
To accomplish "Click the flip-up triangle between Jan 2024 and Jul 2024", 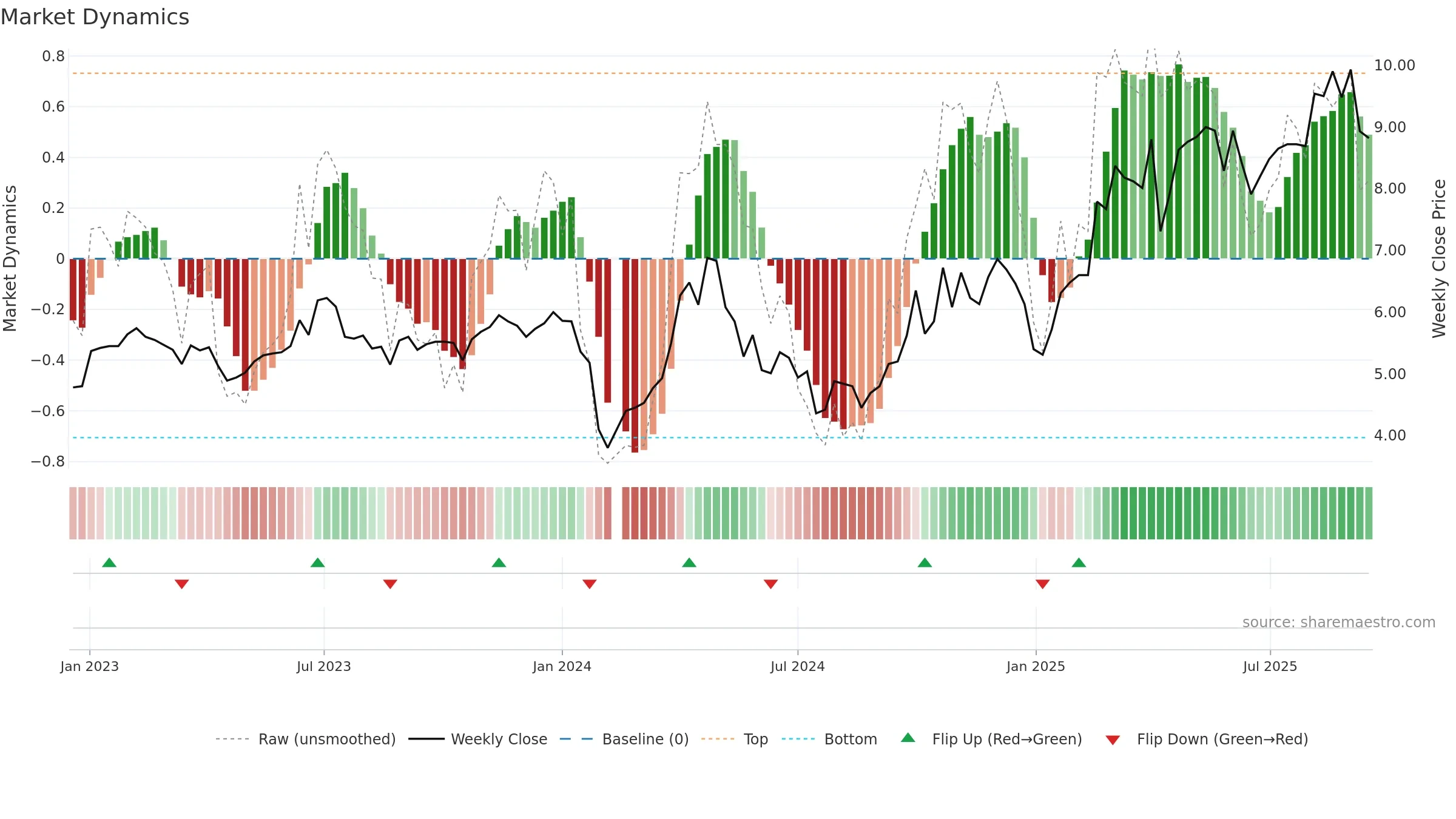I will [x=689, y=562].
